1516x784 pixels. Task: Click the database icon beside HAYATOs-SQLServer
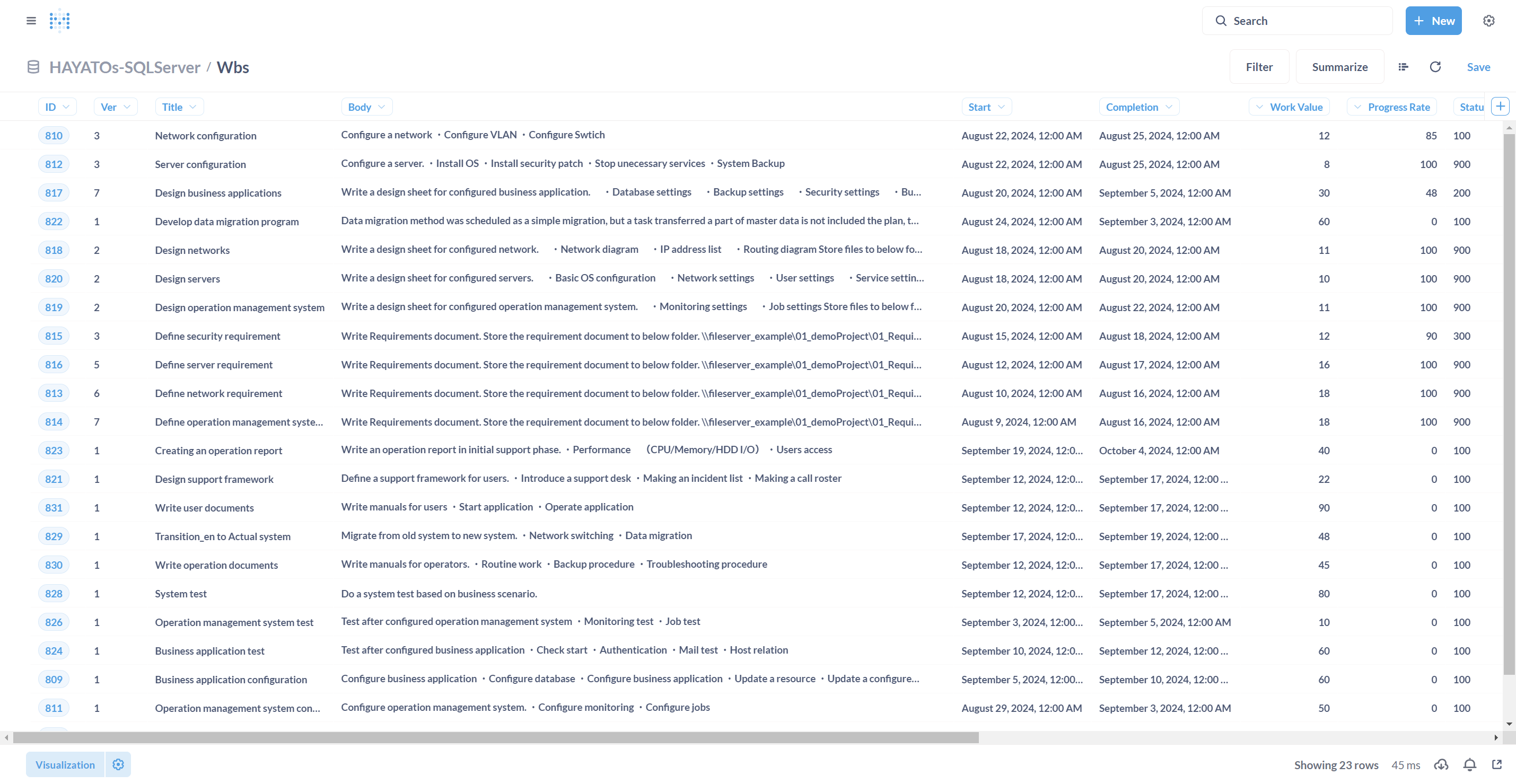pos(33,67)
